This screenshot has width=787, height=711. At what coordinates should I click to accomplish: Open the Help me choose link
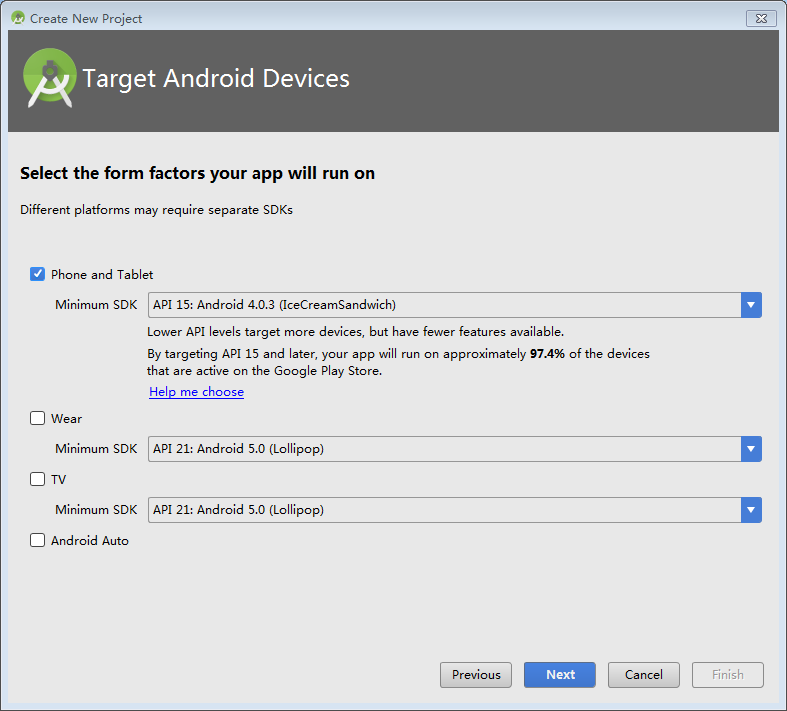pos(196,392)
